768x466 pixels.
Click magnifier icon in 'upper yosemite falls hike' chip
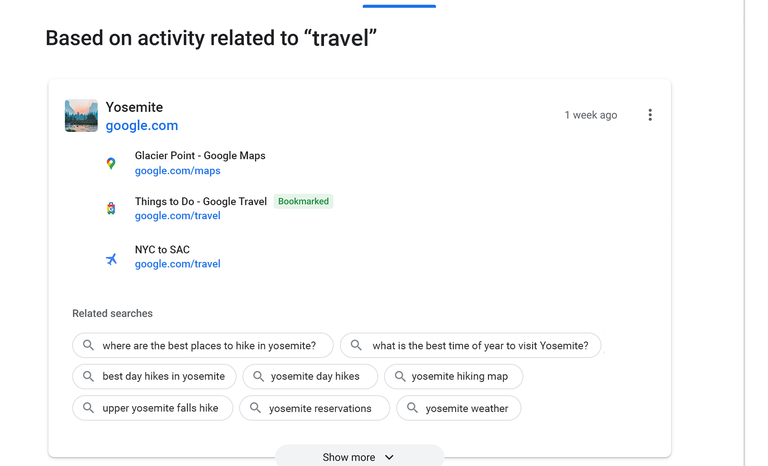(x=88, y=408)
